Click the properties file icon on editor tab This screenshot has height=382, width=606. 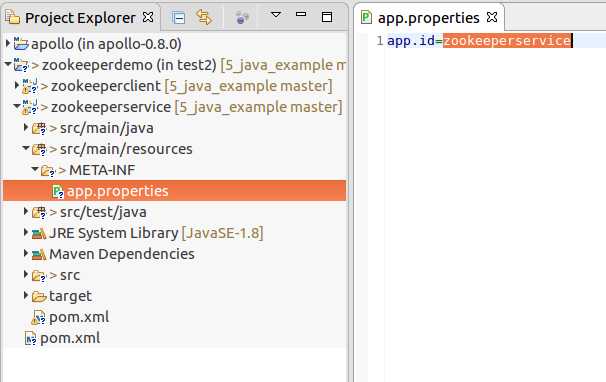366,17
